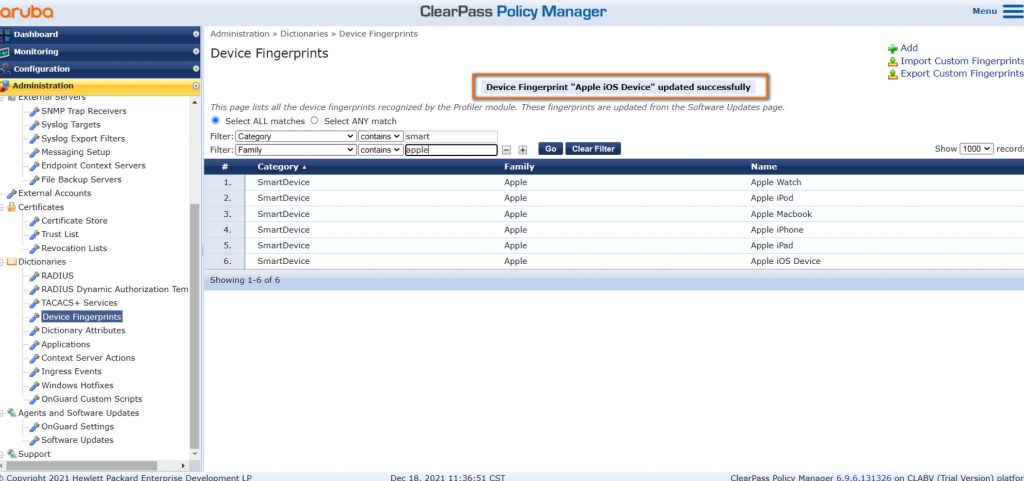Click the Ingress Events wrench icon
The image size is (1024, 481).
35,372
